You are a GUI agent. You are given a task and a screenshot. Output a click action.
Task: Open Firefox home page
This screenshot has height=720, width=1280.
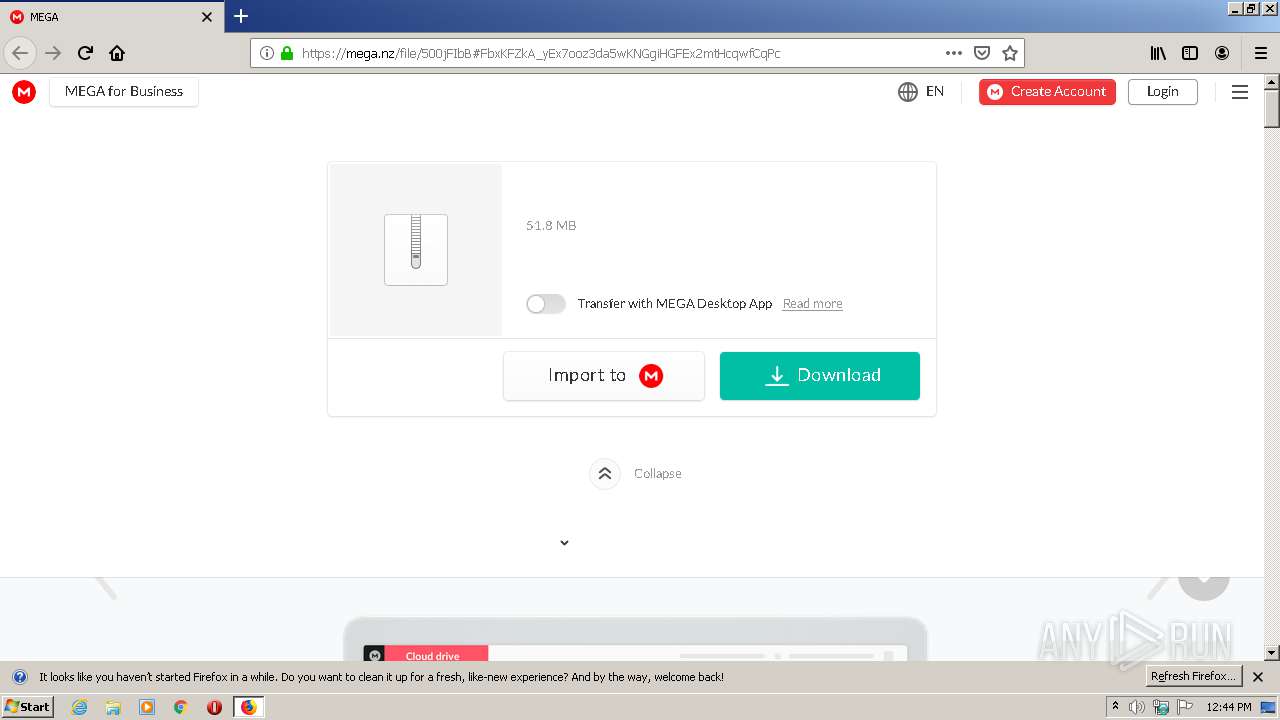117,53
